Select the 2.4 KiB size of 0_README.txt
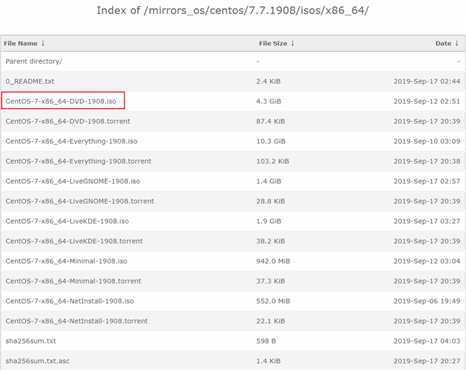This screenshot has height=371, width=466. pos(268,81)
